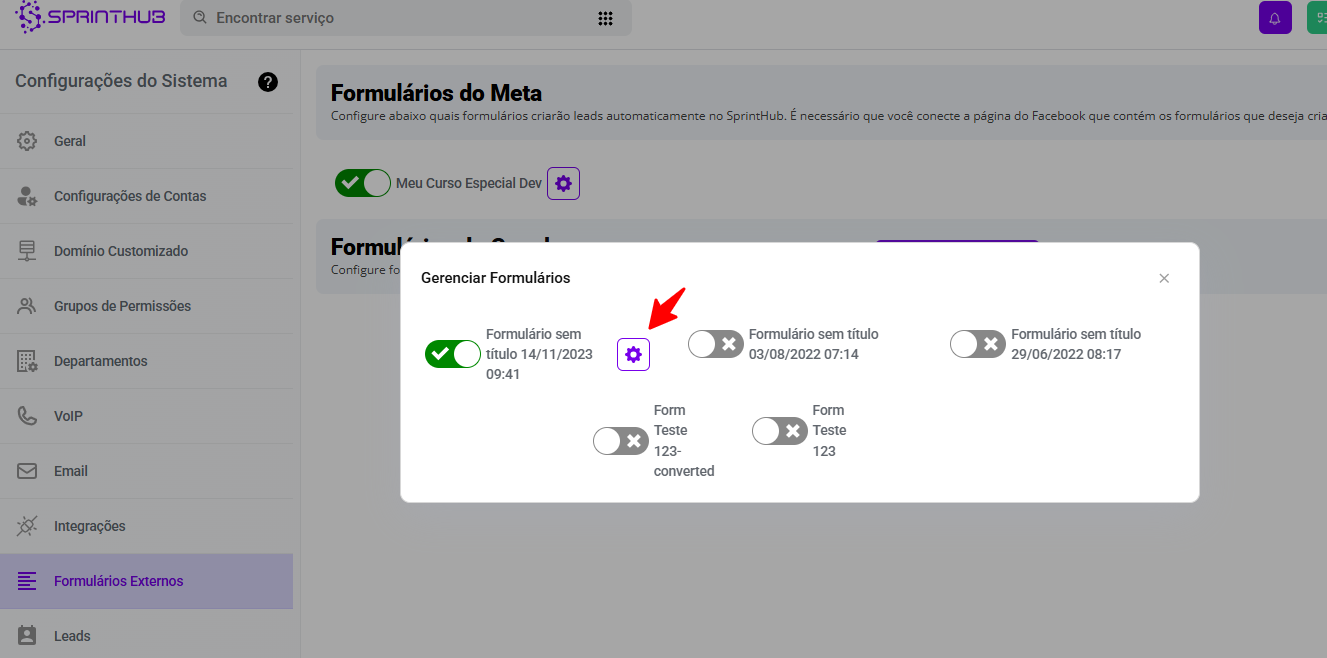
Task: Open gear settings for Formulário 14/11/2023
Action: (x=633, y=354)
